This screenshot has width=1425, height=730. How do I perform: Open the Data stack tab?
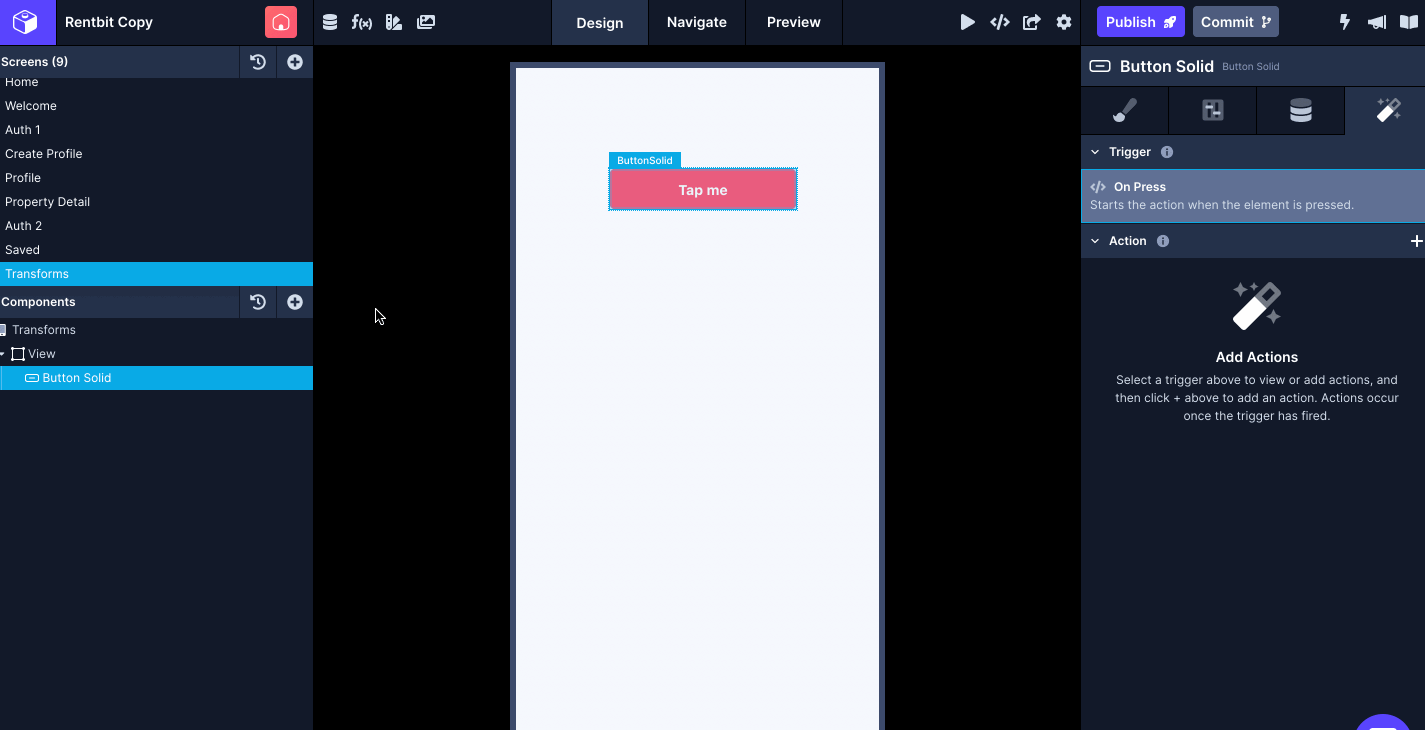pyautogui.click(x=1300, y=110)
